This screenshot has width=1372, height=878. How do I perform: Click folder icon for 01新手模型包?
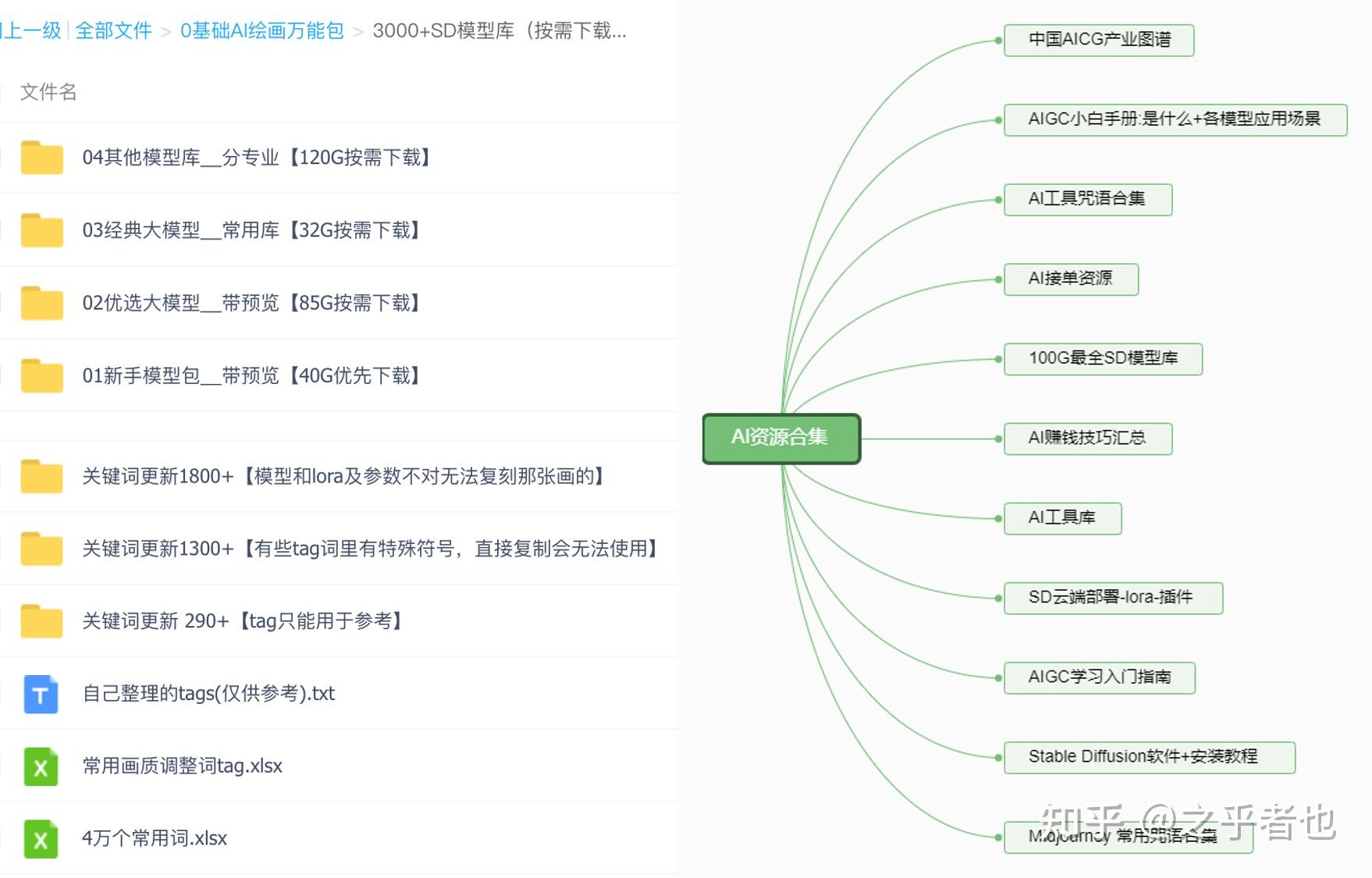[x=41, y=375]
